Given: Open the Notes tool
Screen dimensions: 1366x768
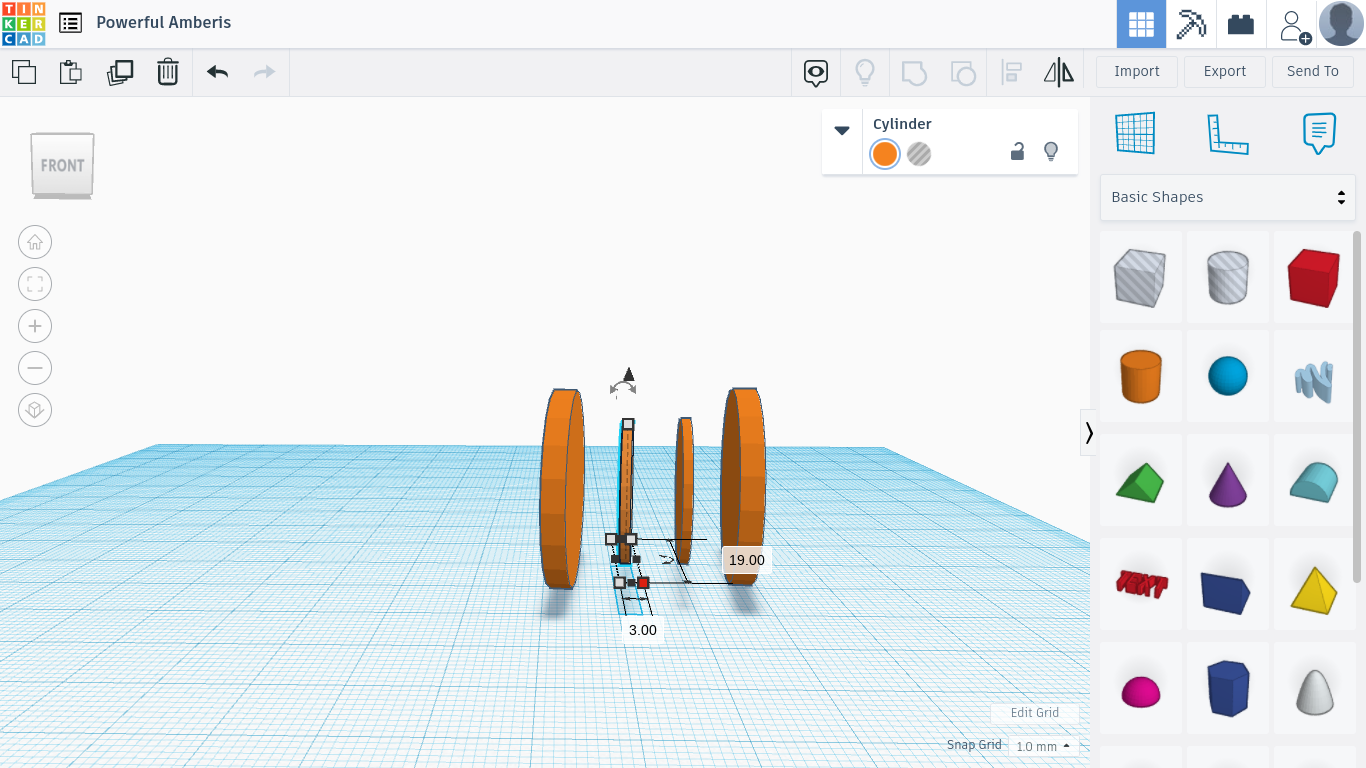Looking at the screenshot, I should (x=1319, y=133).
